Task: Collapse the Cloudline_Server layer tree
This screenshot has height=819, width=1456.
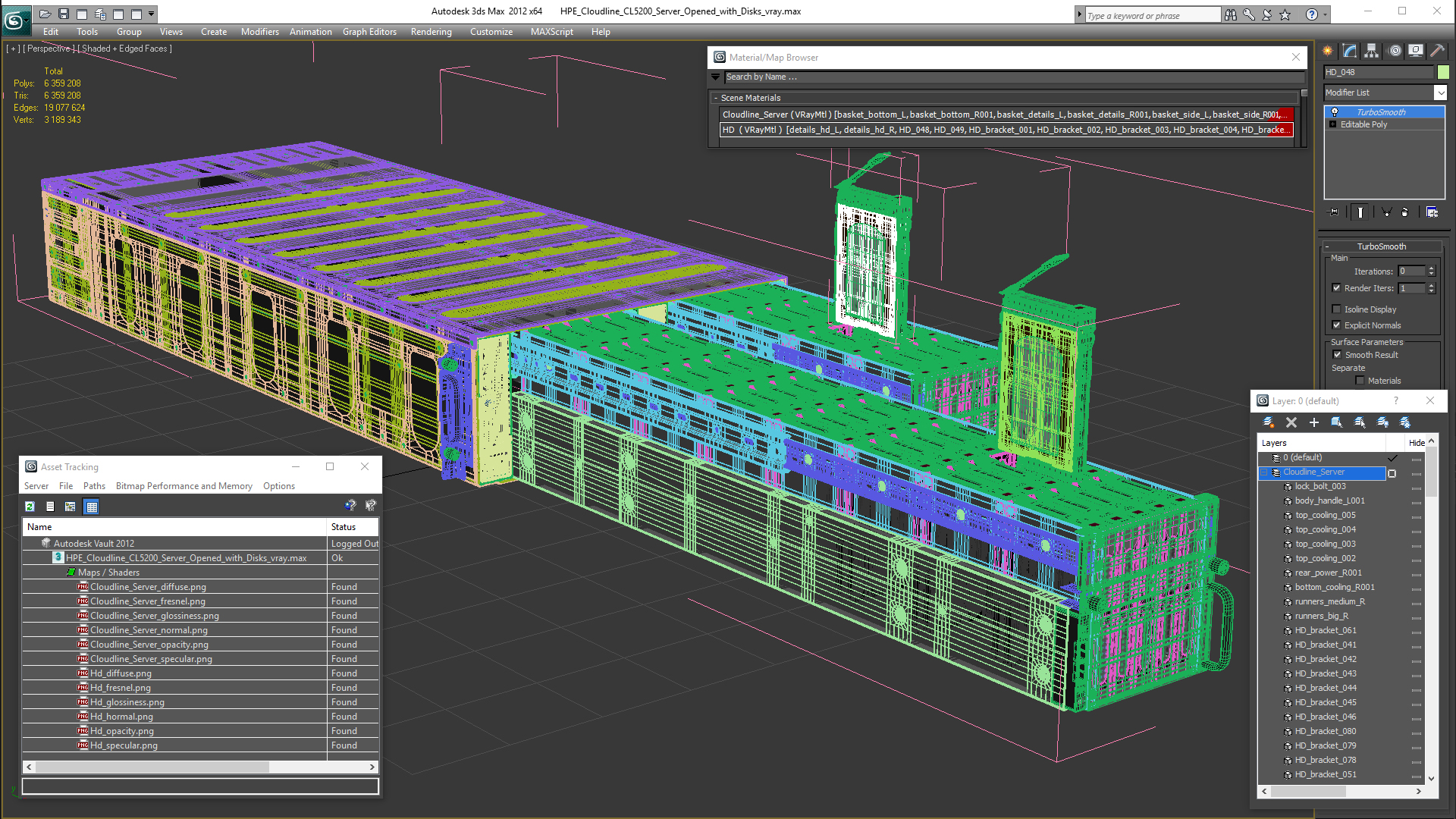Action: [1265, 472]
